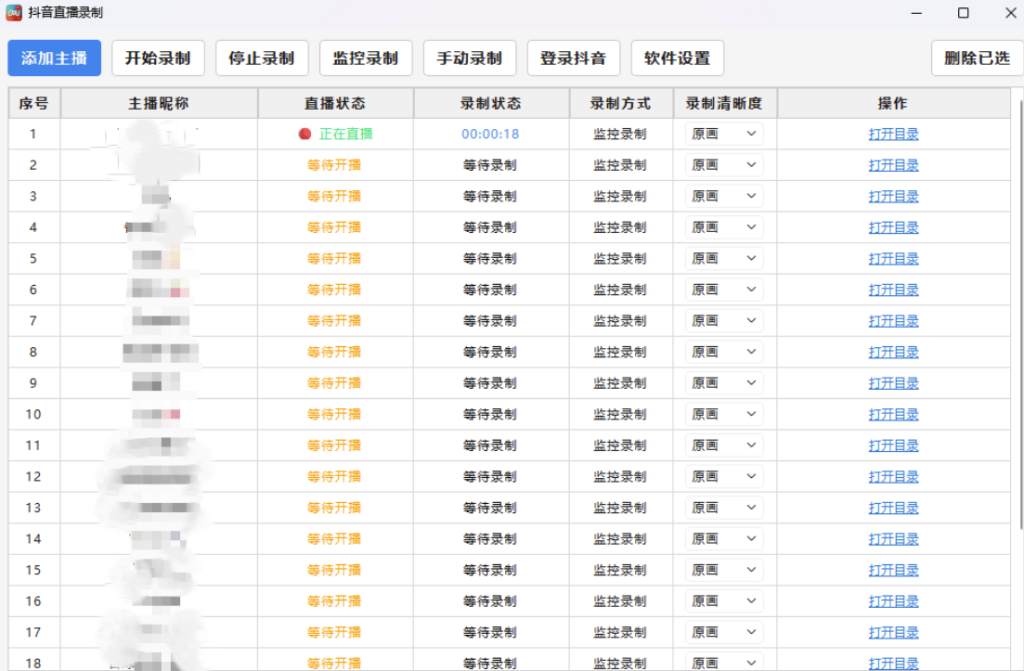1024x671 pixels.
Task: Click the app icon in title bar
Action: coord(14,12)
